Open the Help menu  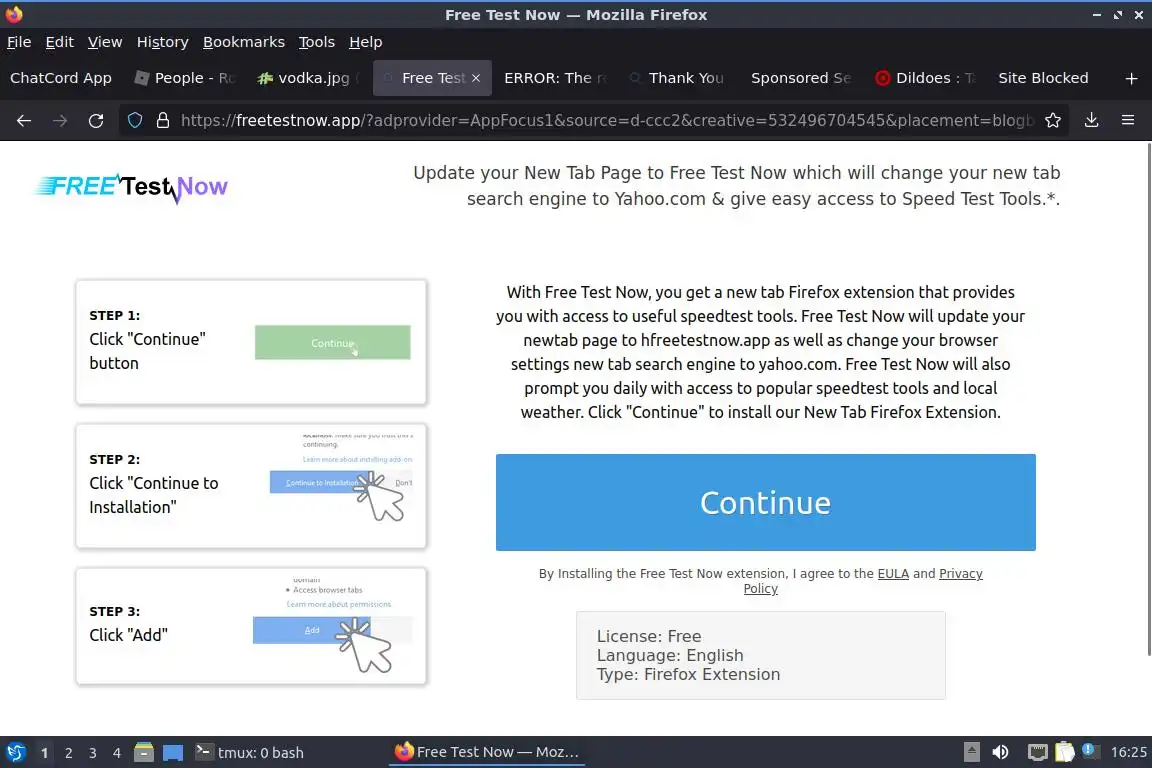point(365,42)
